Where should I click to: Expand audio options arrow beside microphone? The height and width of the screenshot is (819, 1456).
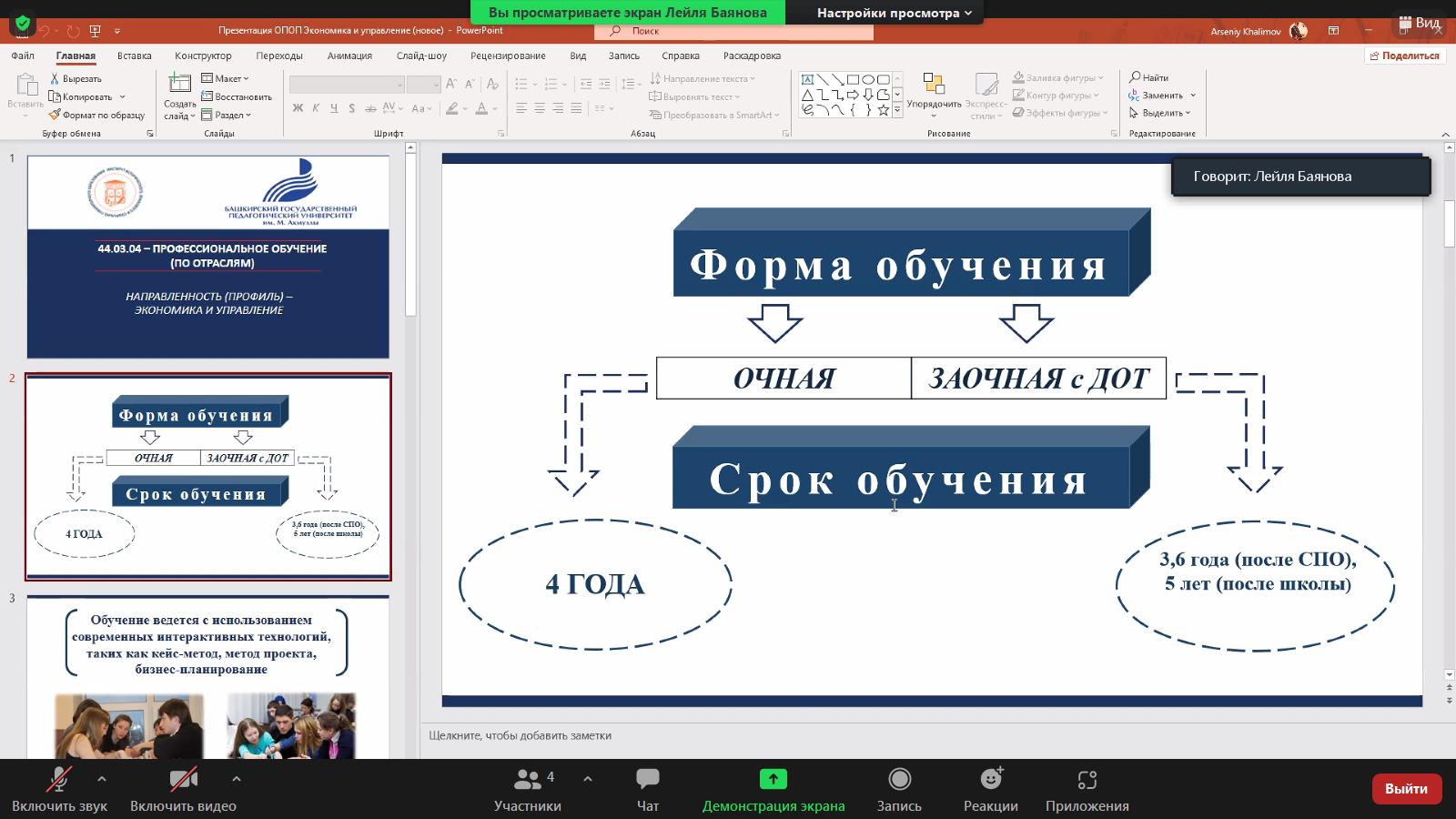point(102,779)
